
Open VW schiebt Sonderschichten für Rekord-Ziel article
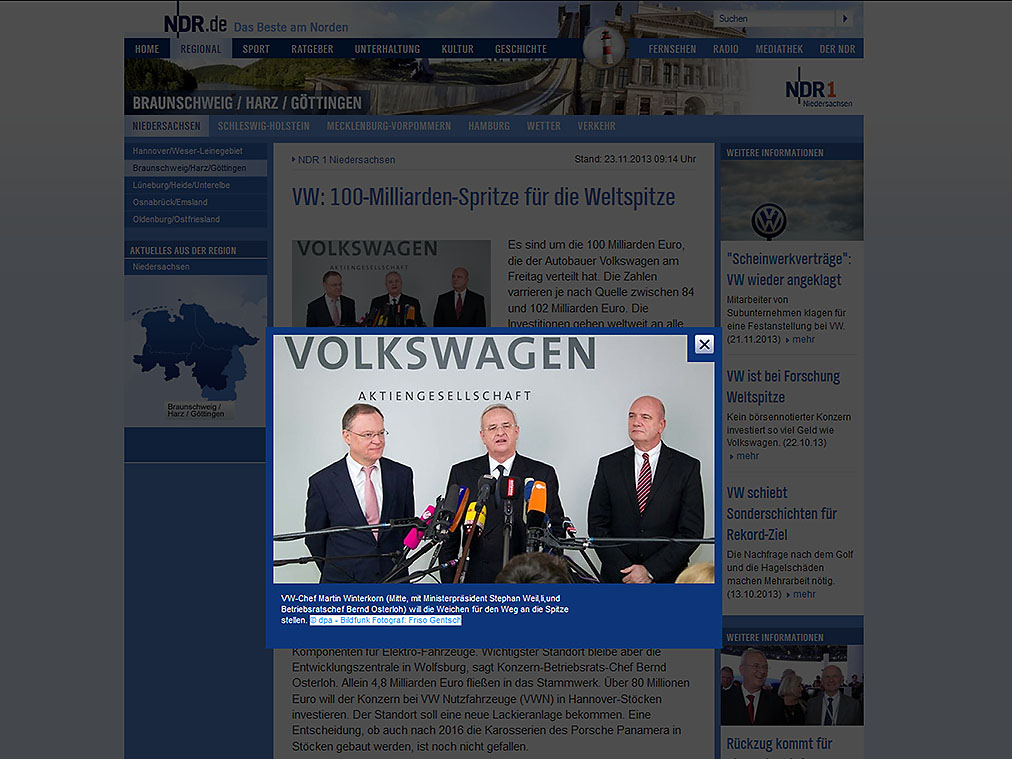click(782, 514)
